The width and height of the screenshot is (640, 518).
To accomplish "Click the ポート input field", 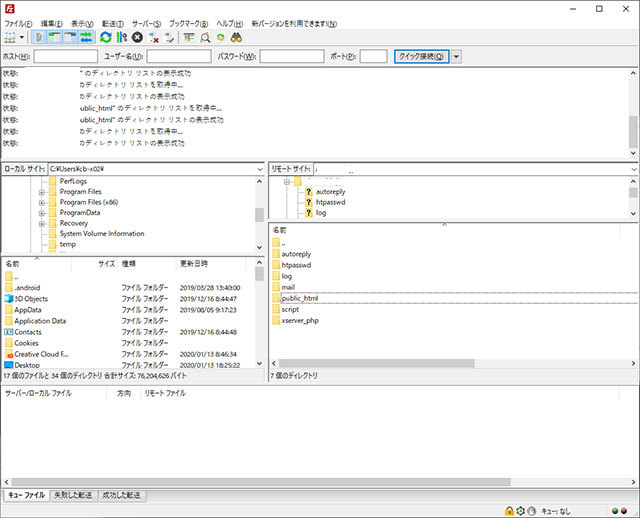I will point(373,56).
